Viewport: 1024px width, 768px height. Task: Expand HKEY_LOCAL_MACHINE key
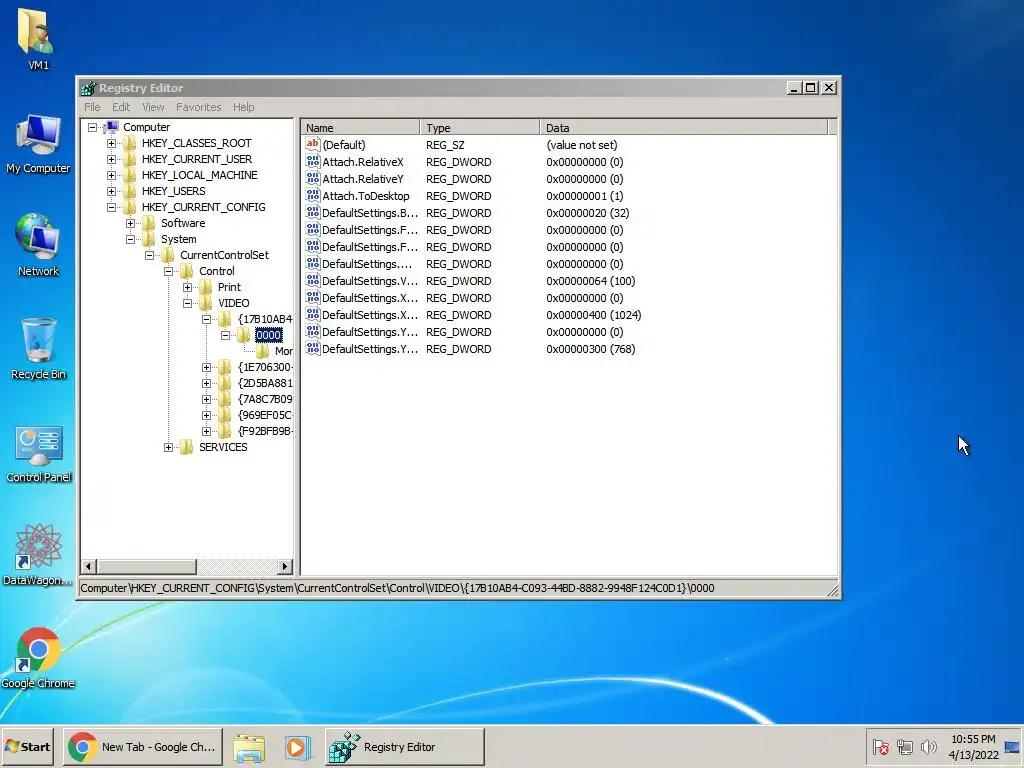tap(111, 175)
